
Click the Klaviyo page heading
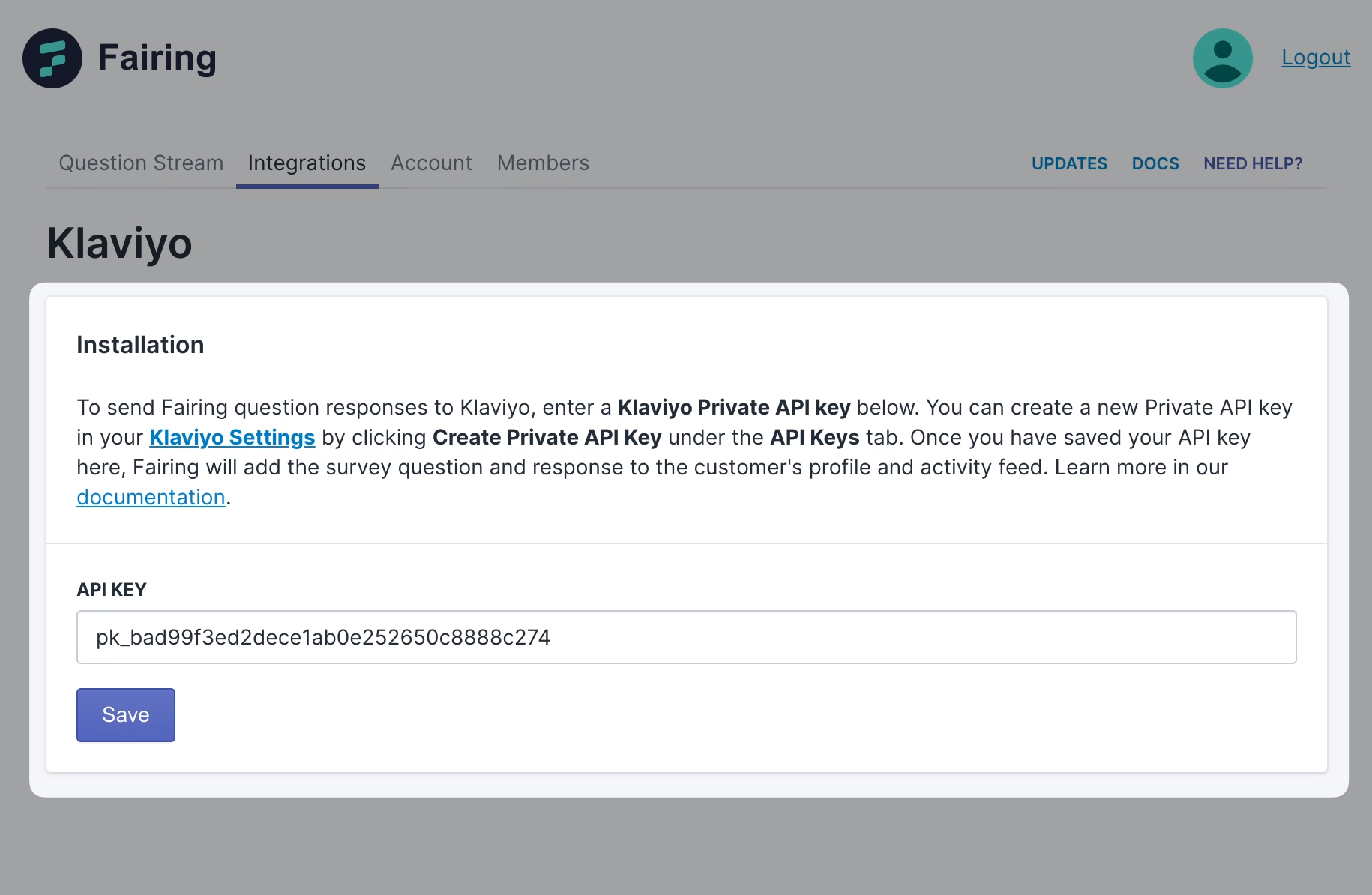pos(119,244)
